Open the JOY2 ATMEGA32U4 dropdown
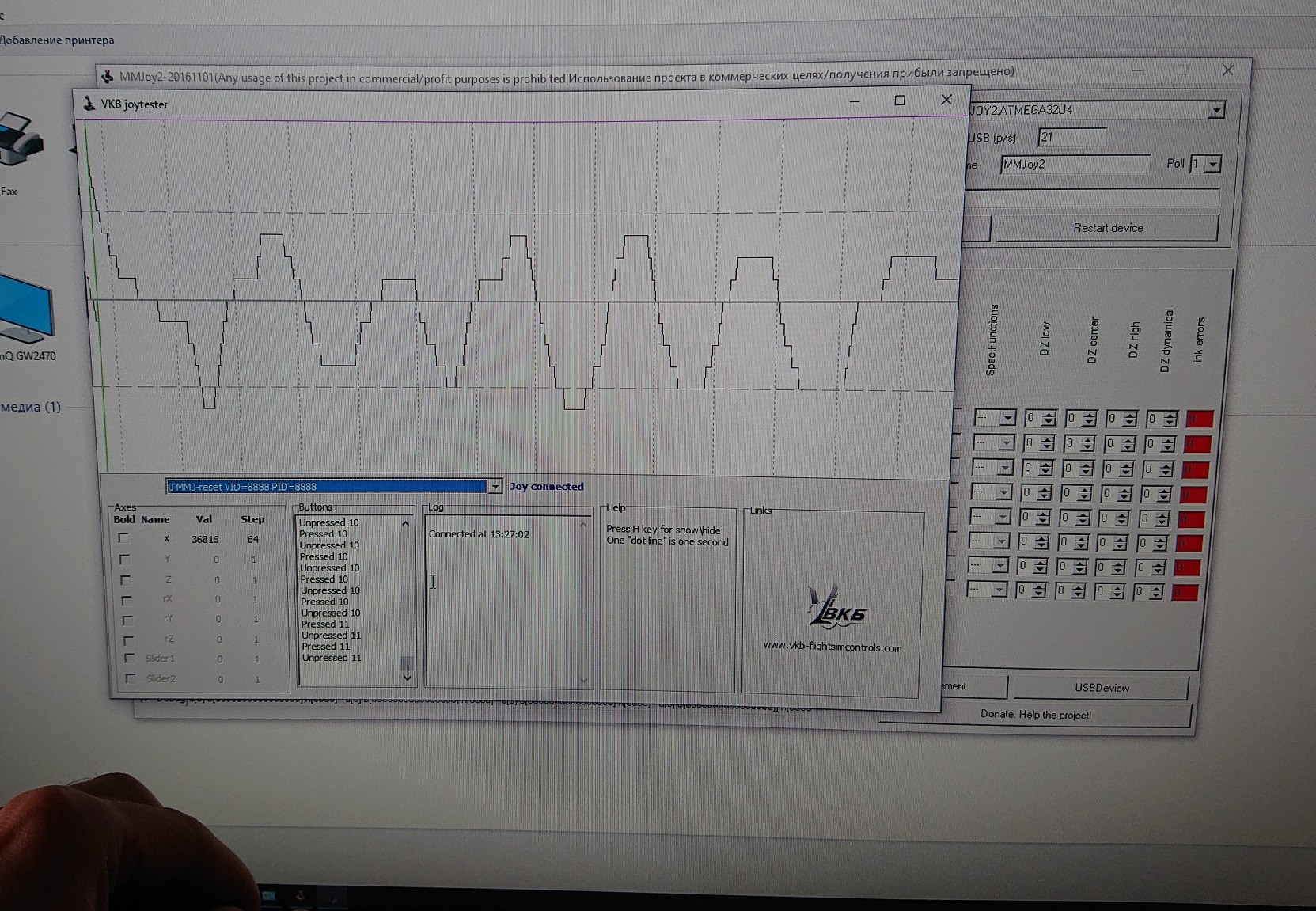The image size is (1316, 911). point(1216,110)
